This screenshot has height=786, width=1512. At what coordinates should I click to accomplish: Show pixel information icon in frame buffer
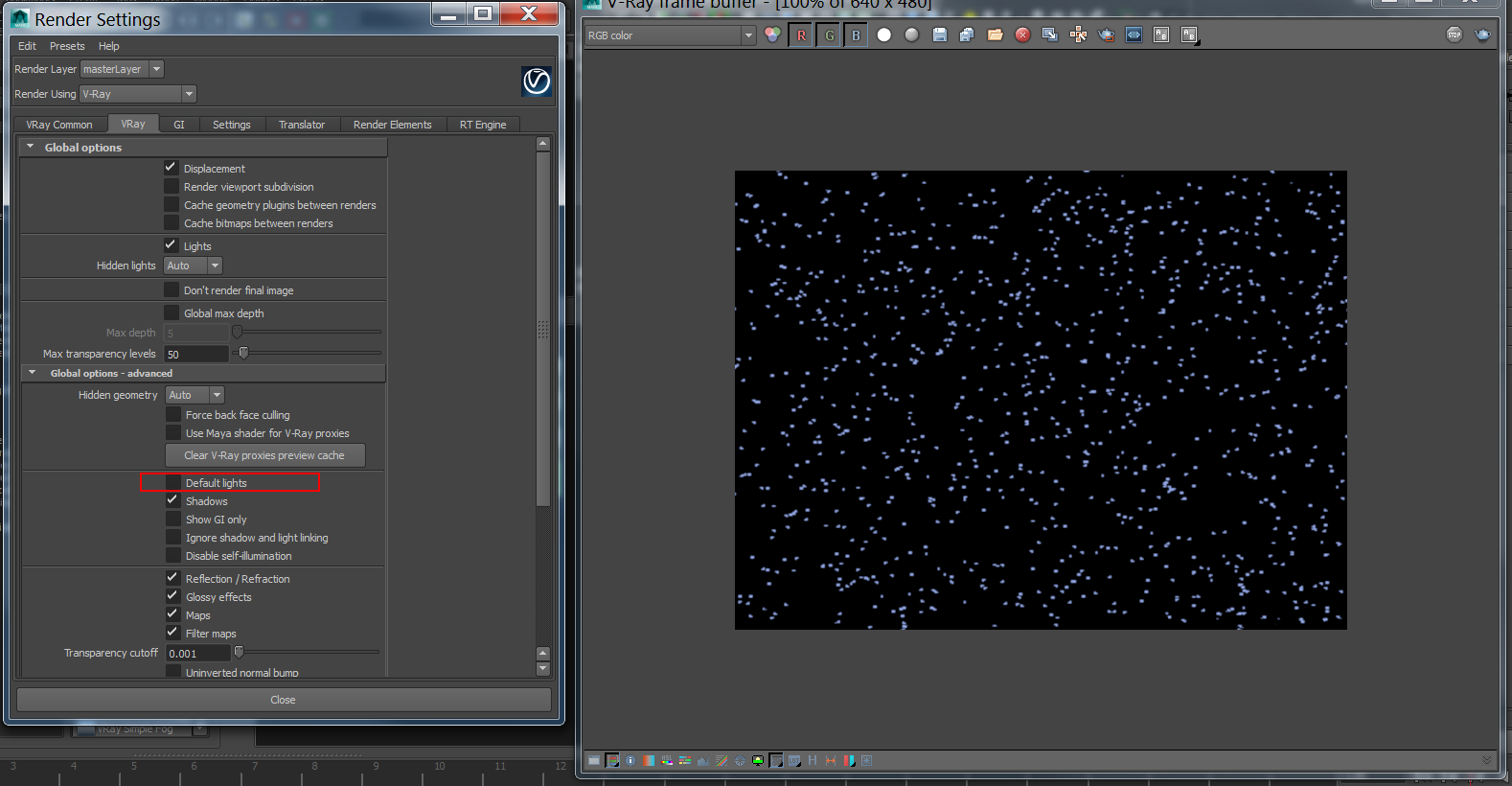point(630,760)
